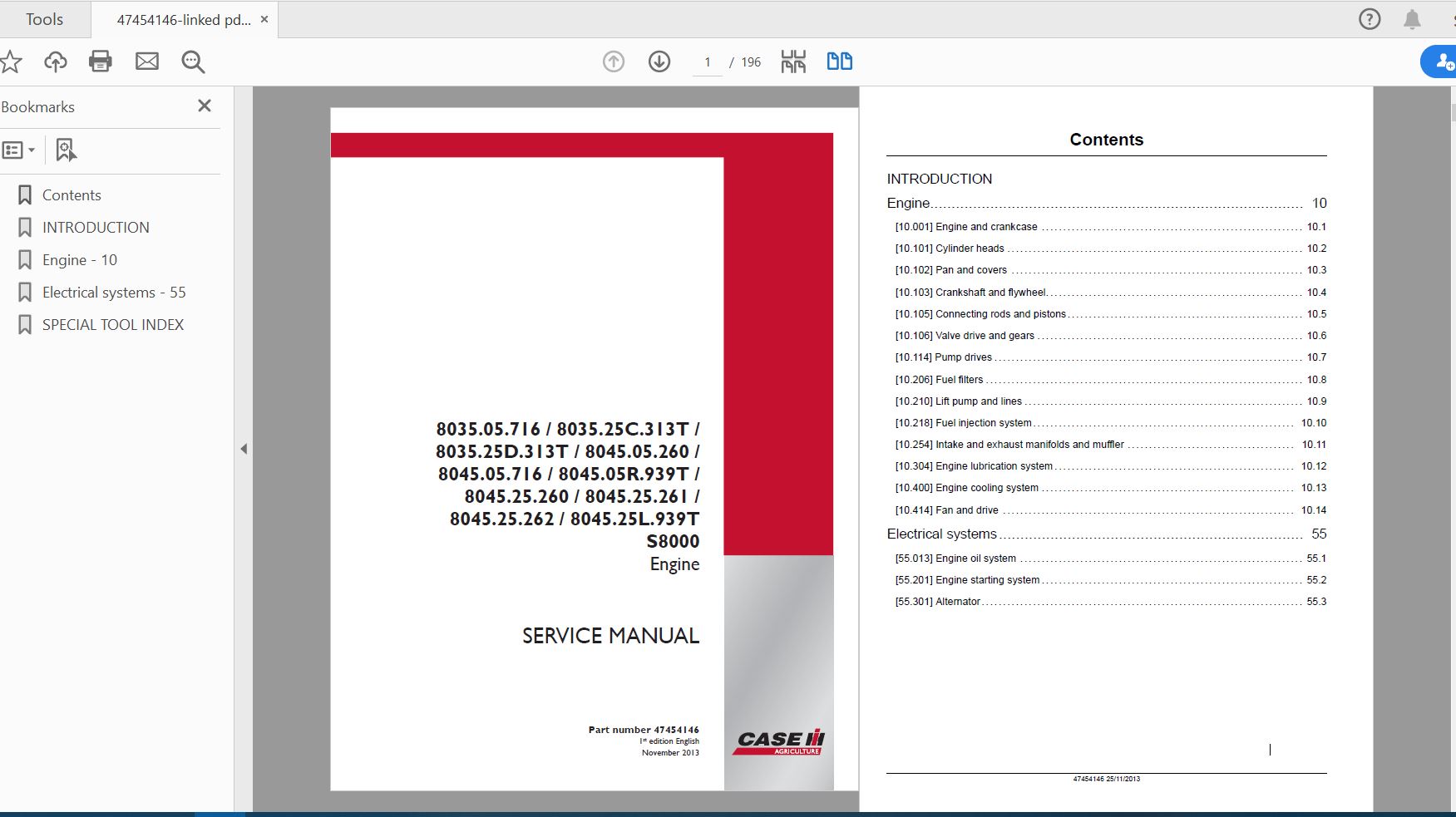Click the current page number field

[x=708, y=62]
